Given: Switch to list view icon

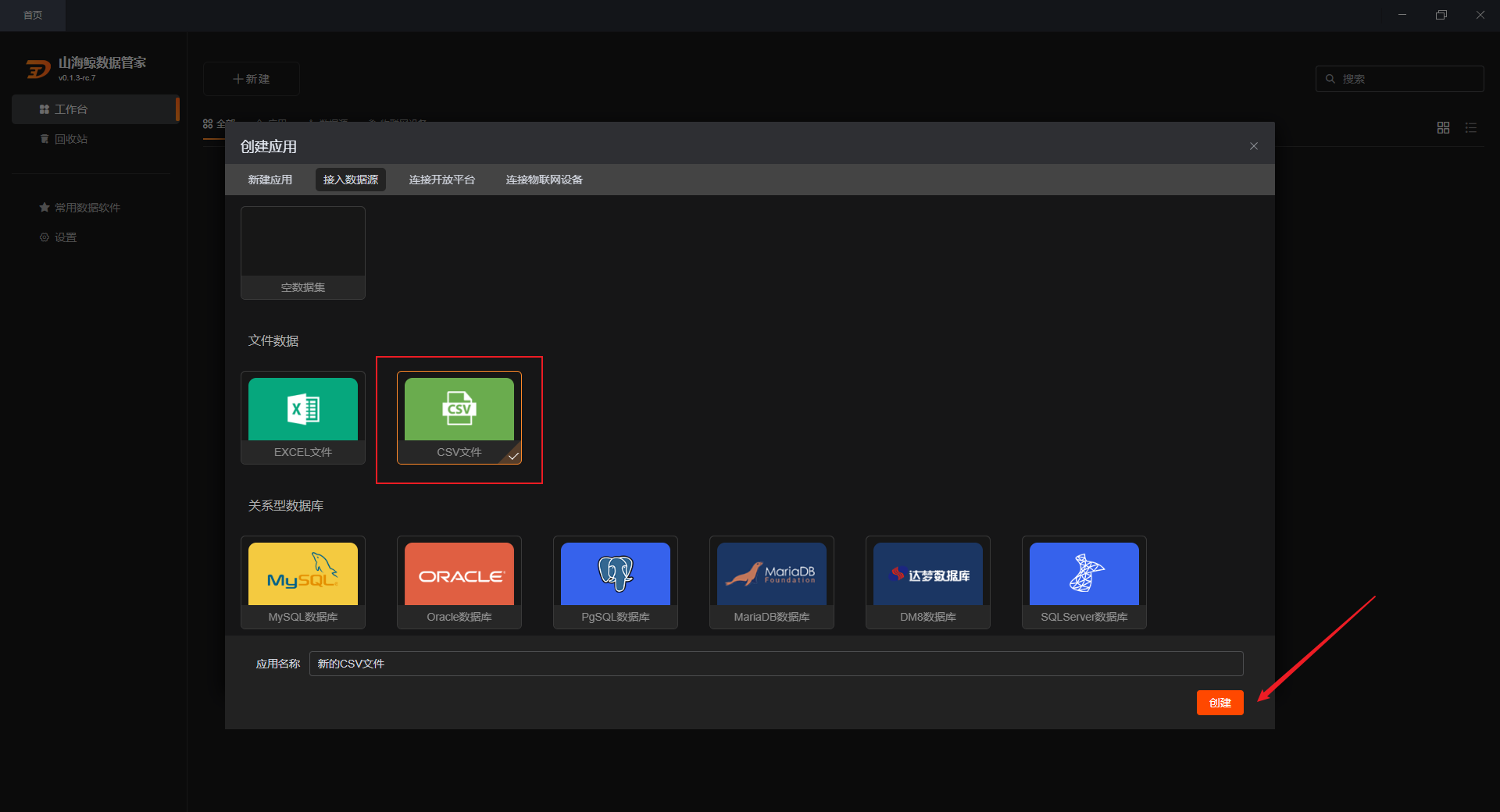Looking at the screenshot, I should point(1471,128).
